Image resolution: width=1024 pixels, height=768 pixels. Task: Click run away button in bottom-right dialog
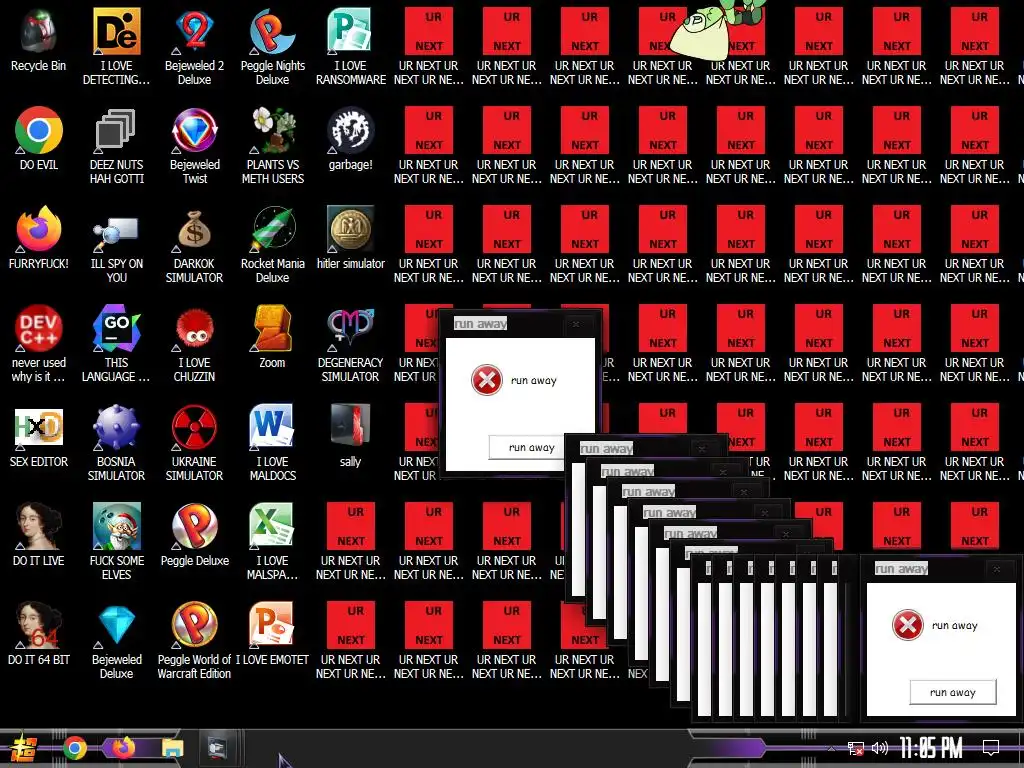953,692
